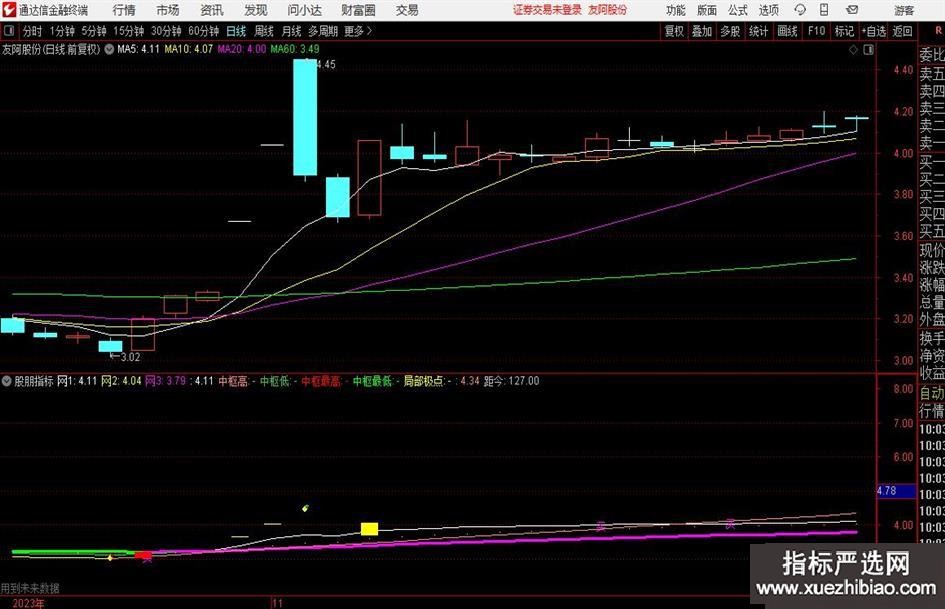Click the MA5: 4.11 label
Screen dimensions: 945x609
(138, 49)
